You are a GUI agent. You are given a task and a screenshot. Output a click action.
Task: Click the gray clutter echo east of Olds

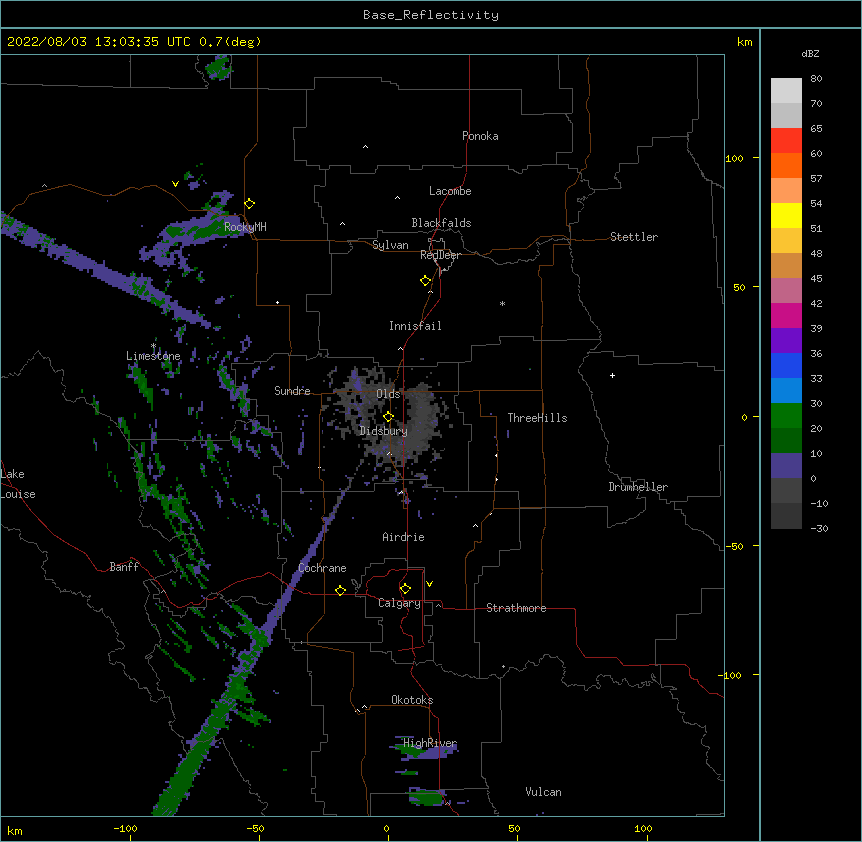click(422, 420)
